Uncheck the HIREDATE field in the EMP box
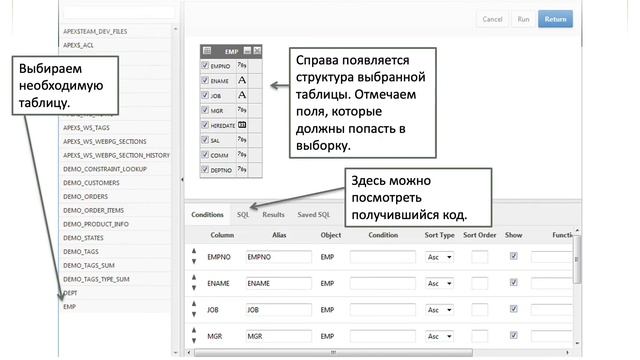 (x=205, y=125)
